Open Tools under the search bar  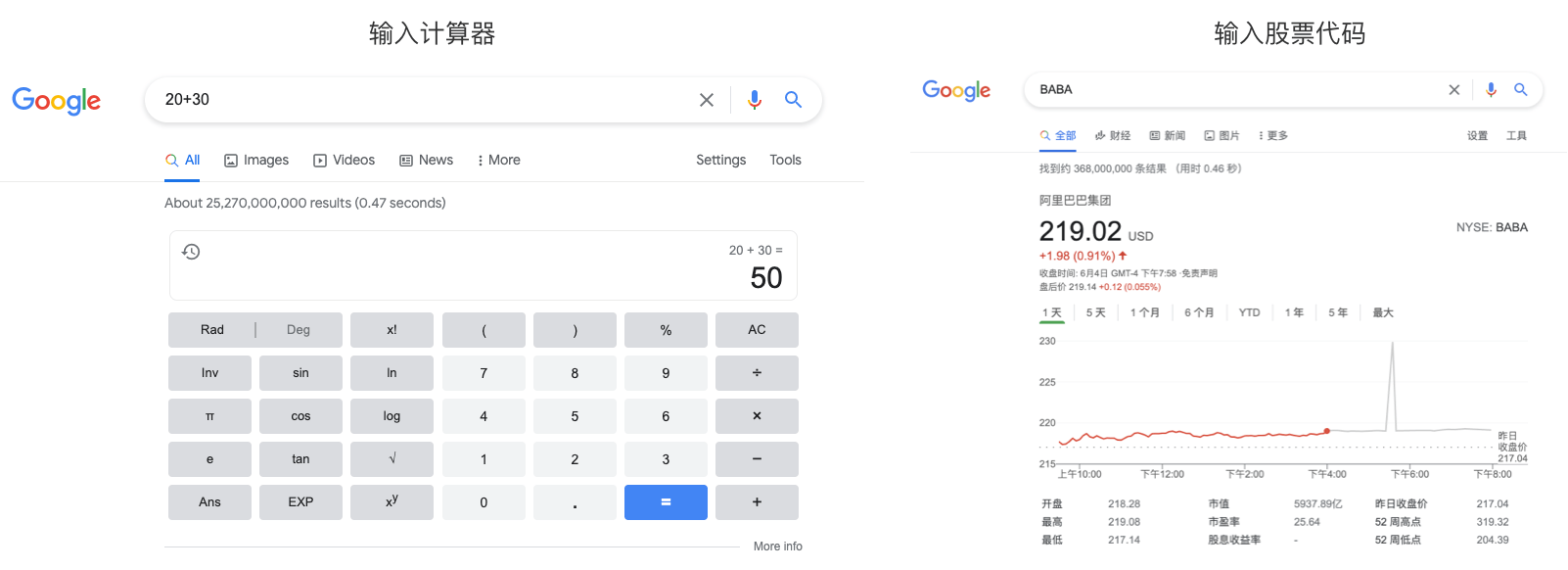pyautogui.click(x=785, y=160)
